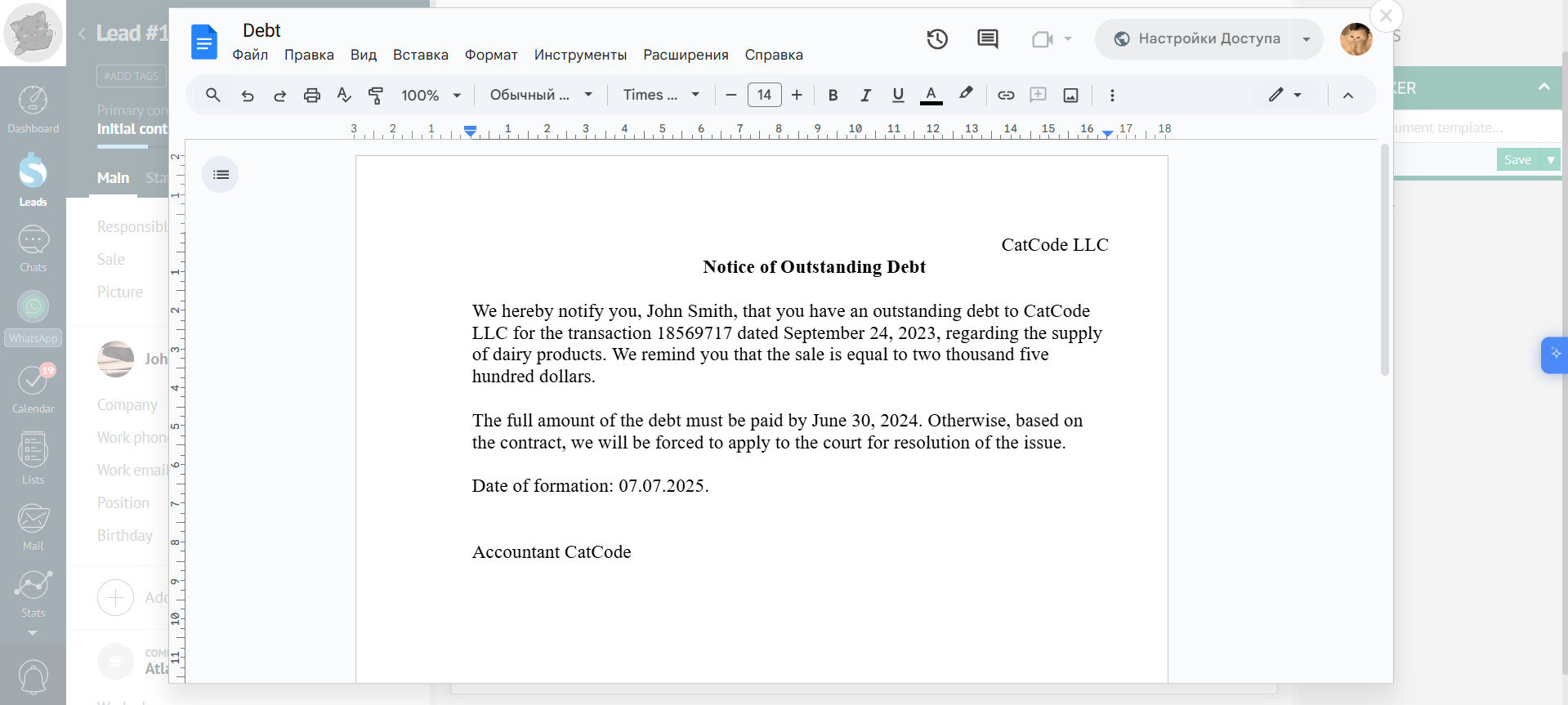1568x705 pixels.
Task: Open the 100% zoom dropdown
Action: click(x=431, y=96)
